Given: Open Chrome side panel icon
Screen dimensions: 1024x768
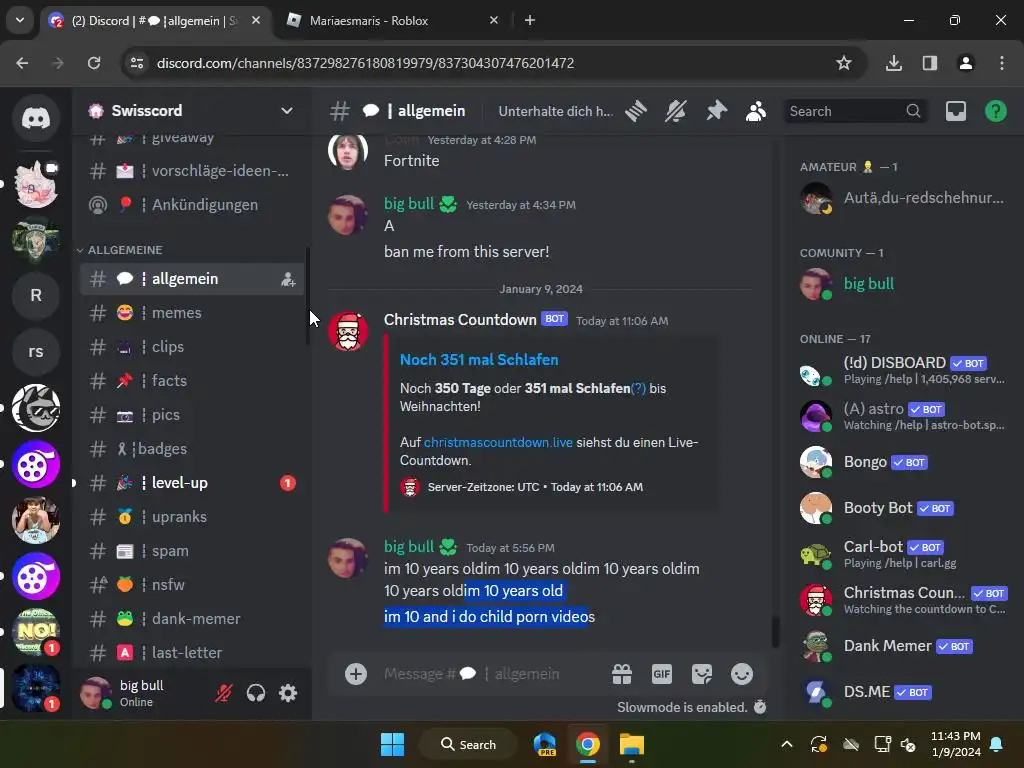Looking at the screenshot, I should tap(929, 63).
